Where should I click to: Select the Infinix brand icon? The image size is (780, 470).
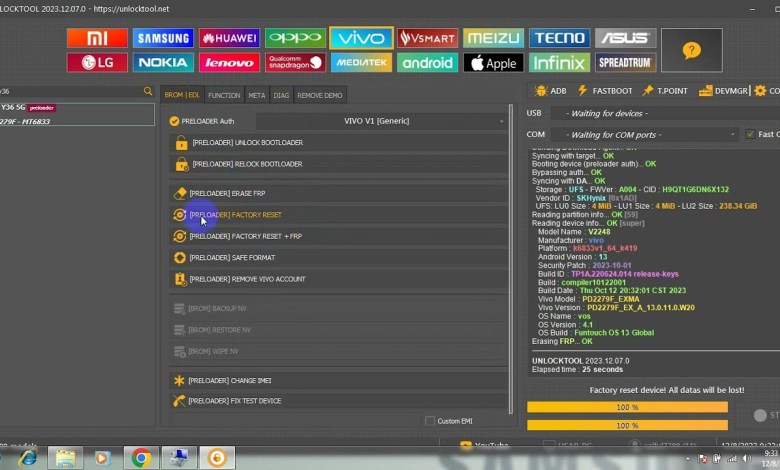559,63
